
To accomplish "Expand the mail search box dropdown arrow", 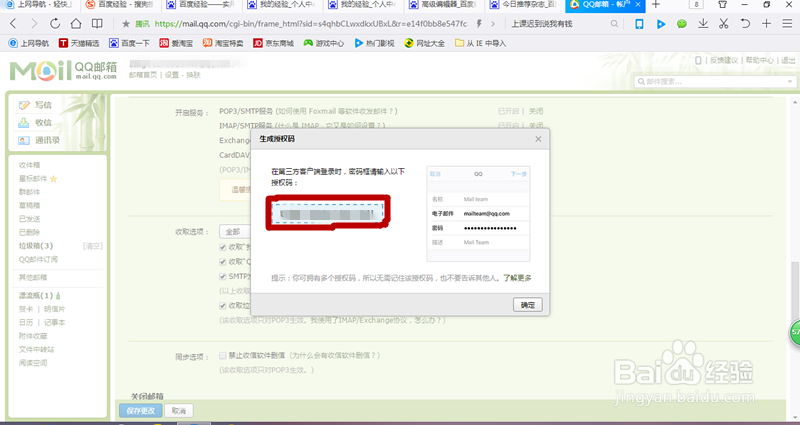I will [x=790, y=82].
